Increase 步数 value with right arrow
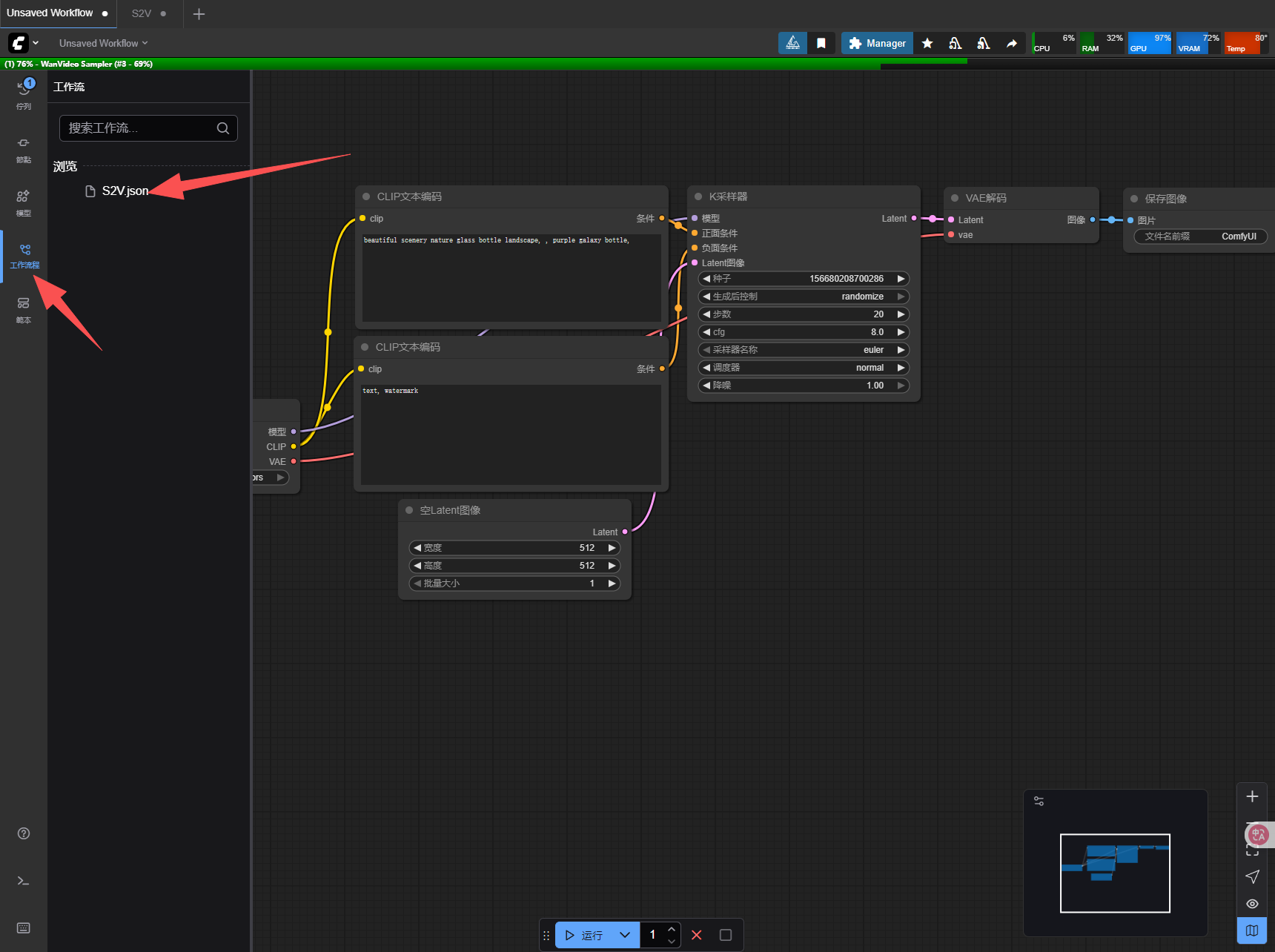 click(x=901, y=314)
